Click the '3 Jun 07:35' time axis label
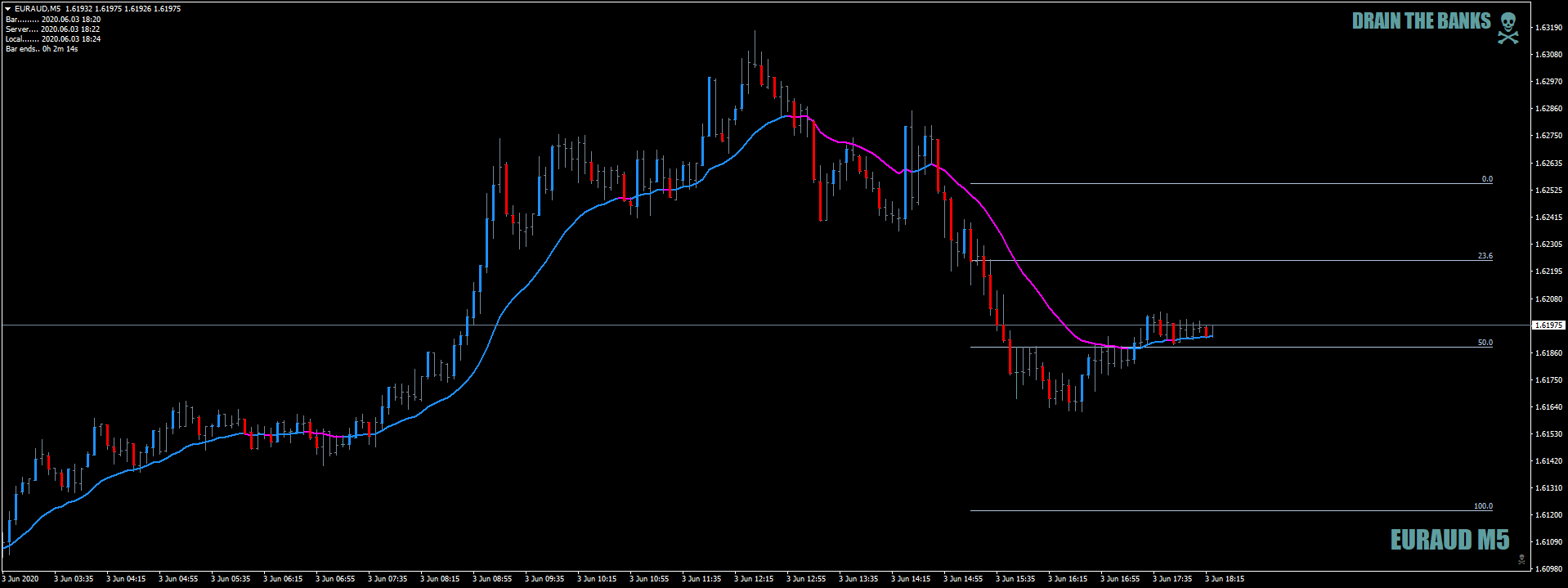The image size is (1568, 588). 388,579
